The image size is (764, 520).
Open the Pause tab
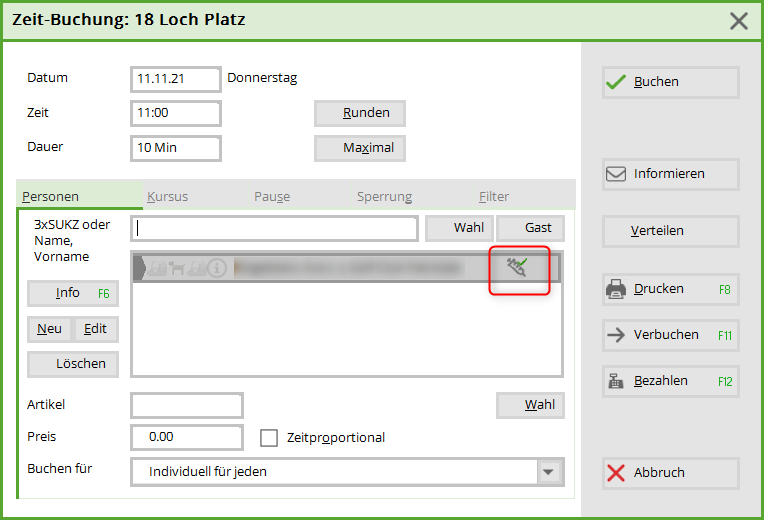pos(272,196)
